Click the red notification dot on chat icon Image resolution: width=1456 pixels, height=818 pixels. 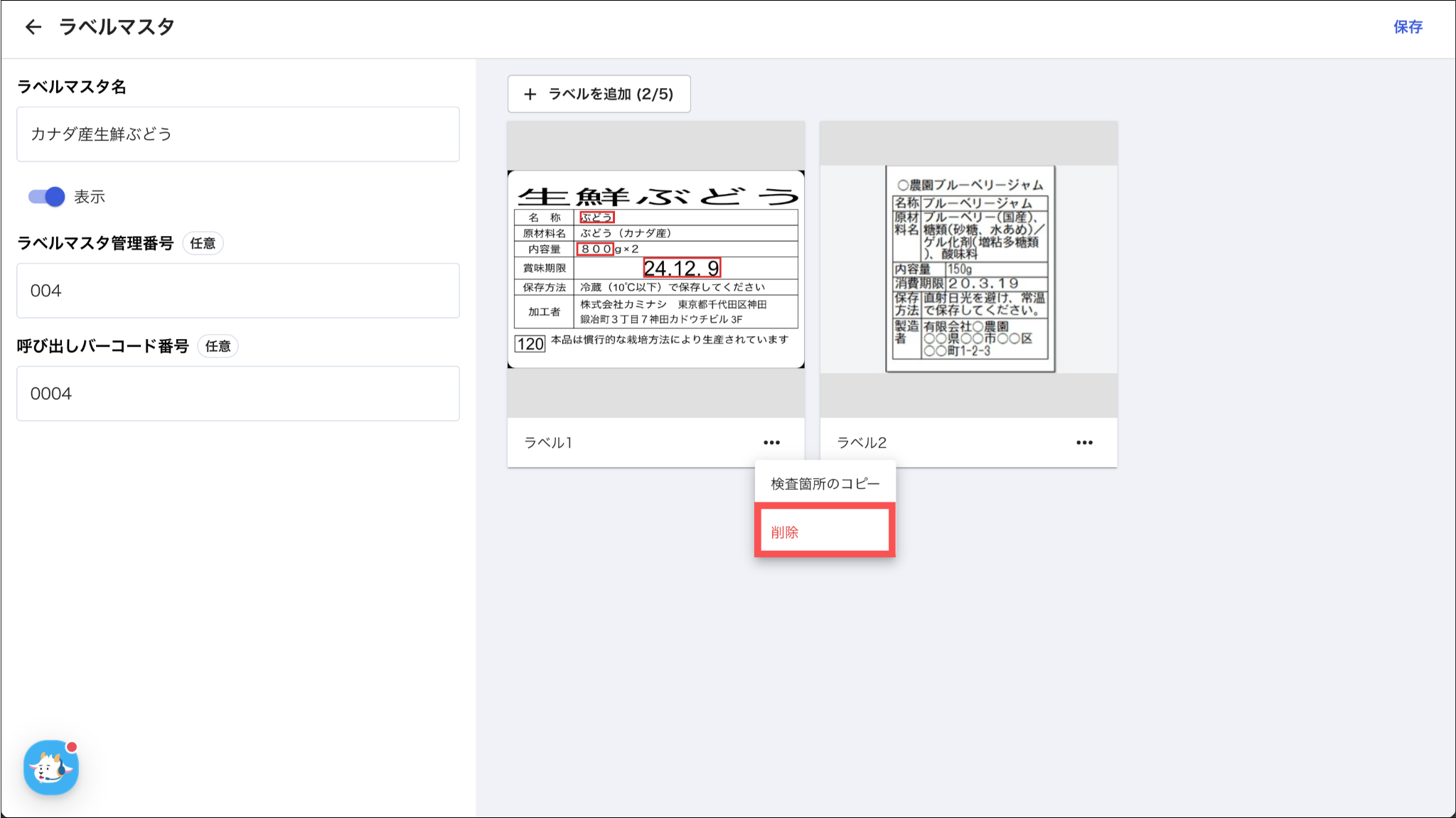72,746
